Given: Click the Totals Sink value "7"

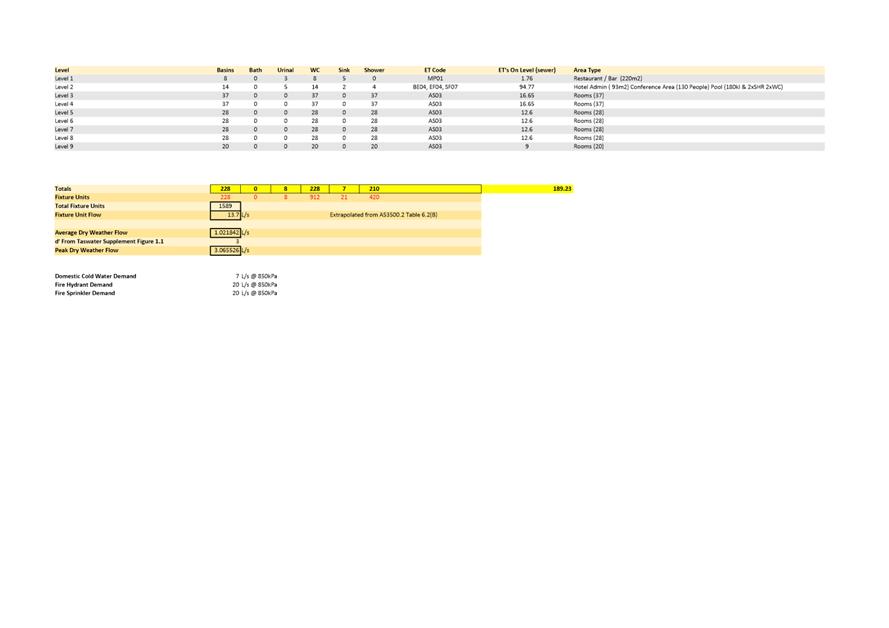Looking at the screenshot, I should pyautogui.click(x=344, y=189).
